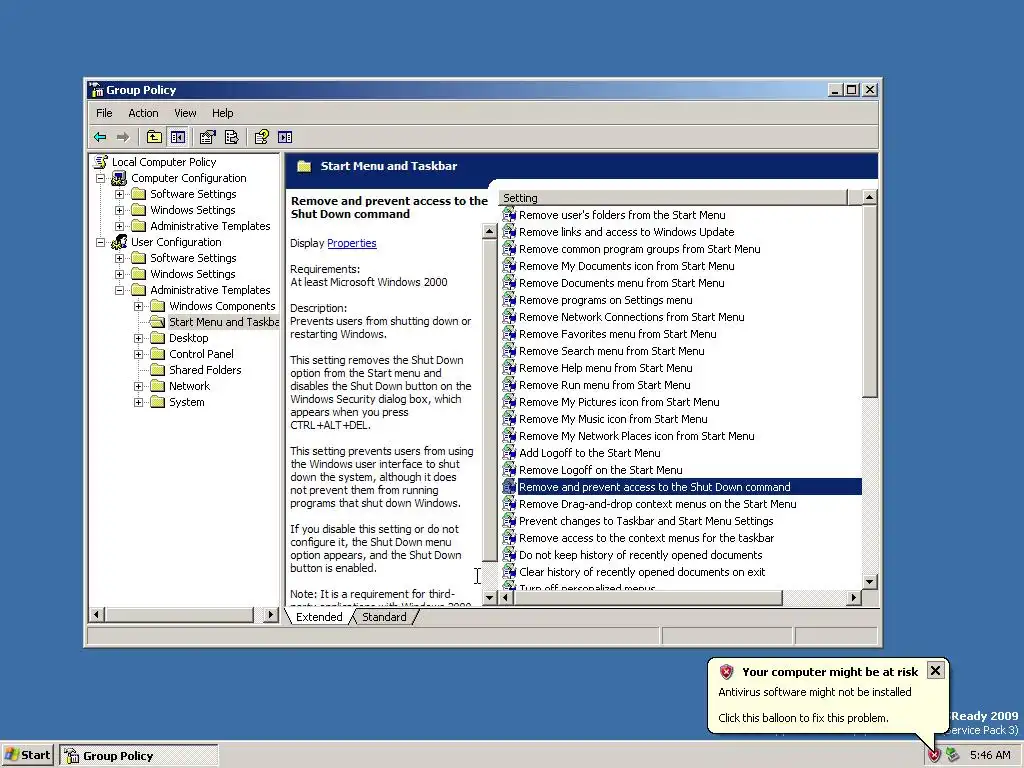Collapse the User Configuration node
This screenshot has height=768, width=1024.
click(x=101, y=242)
